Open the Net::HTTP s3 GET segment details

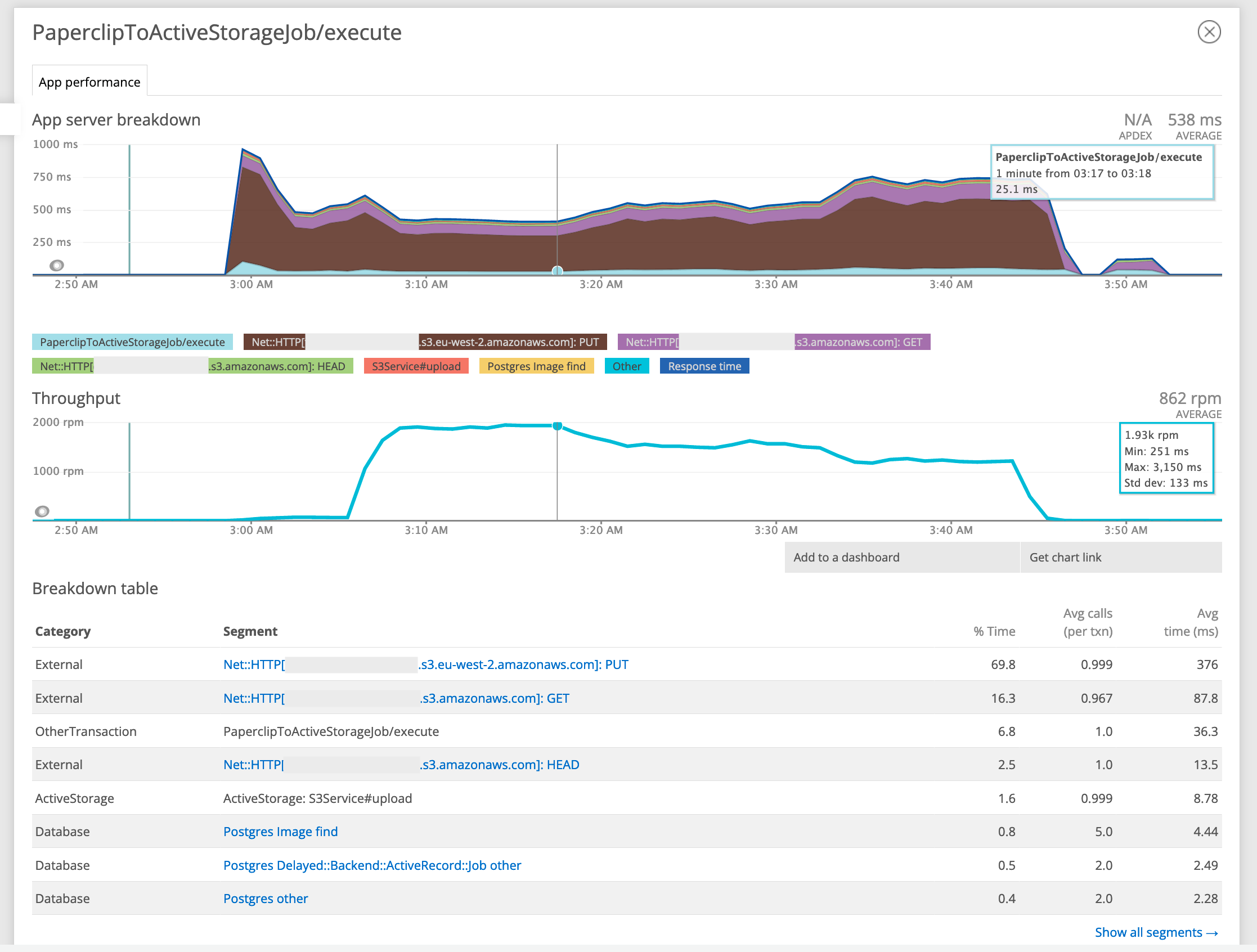click(x=396, y=698)
